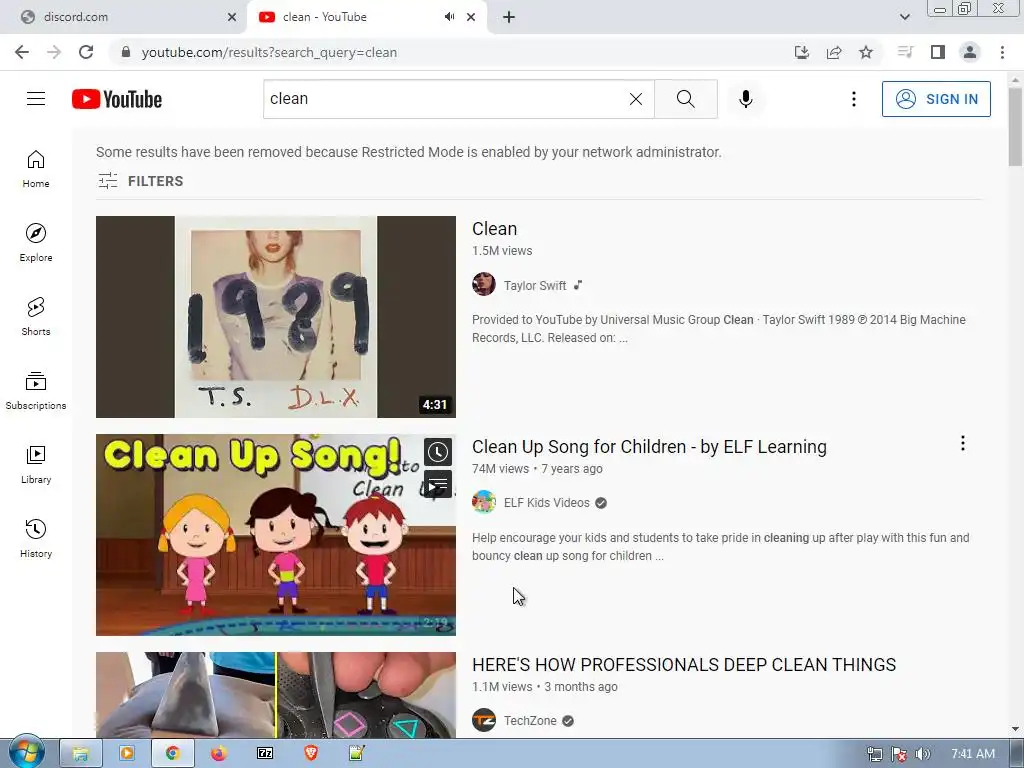
Task: Toggle the Chrome side panel
Action: (x=938, y=52)
